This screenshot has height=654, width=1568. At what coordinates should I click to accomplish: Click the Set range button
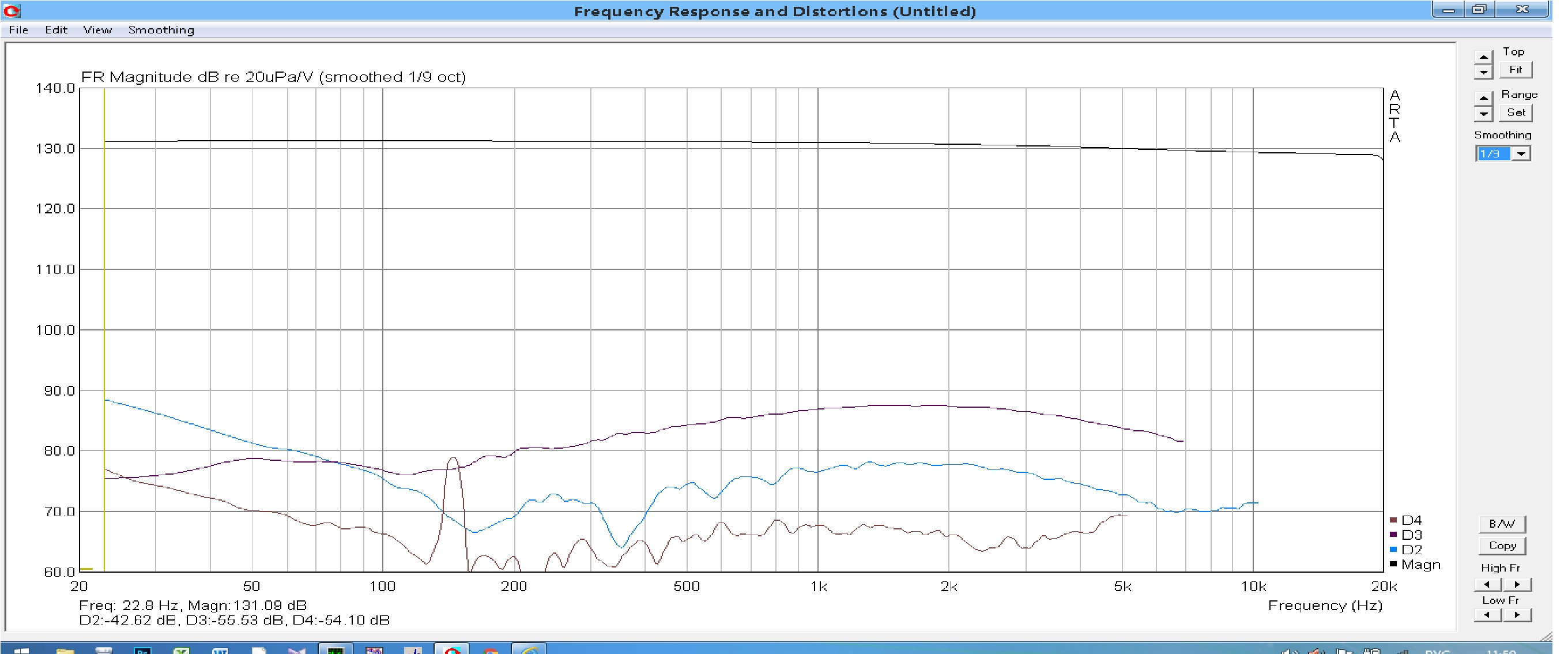[x=1515, y=112]
